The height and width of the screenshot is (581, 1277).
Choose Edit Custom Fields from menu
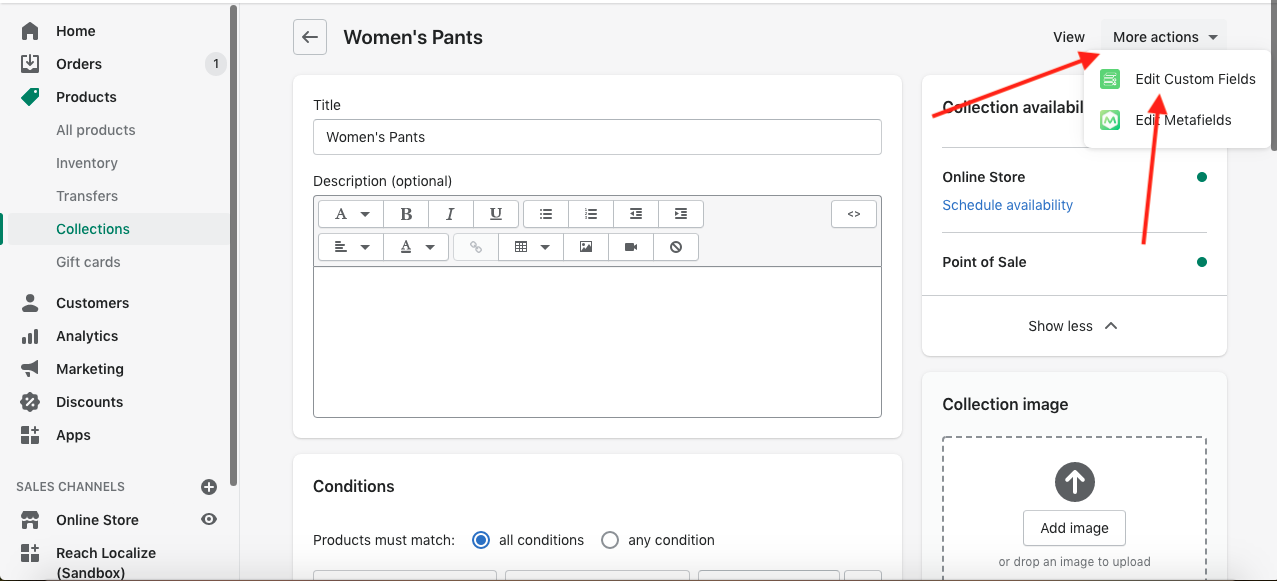click(x=1177, y=79)
